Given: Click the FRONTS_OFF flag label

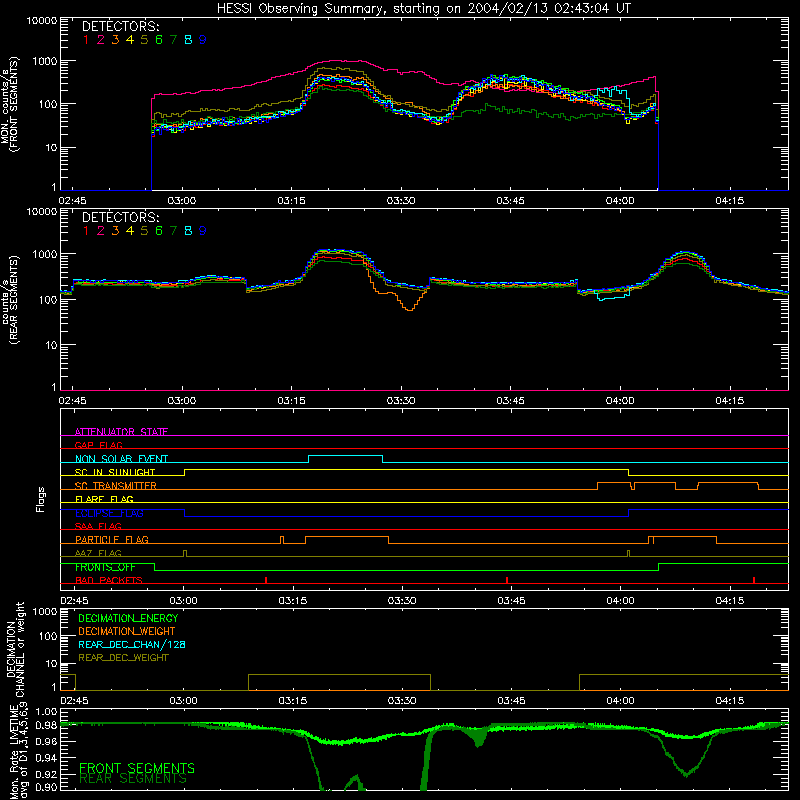Looking at the screenshot, I should tap(105, 567).
